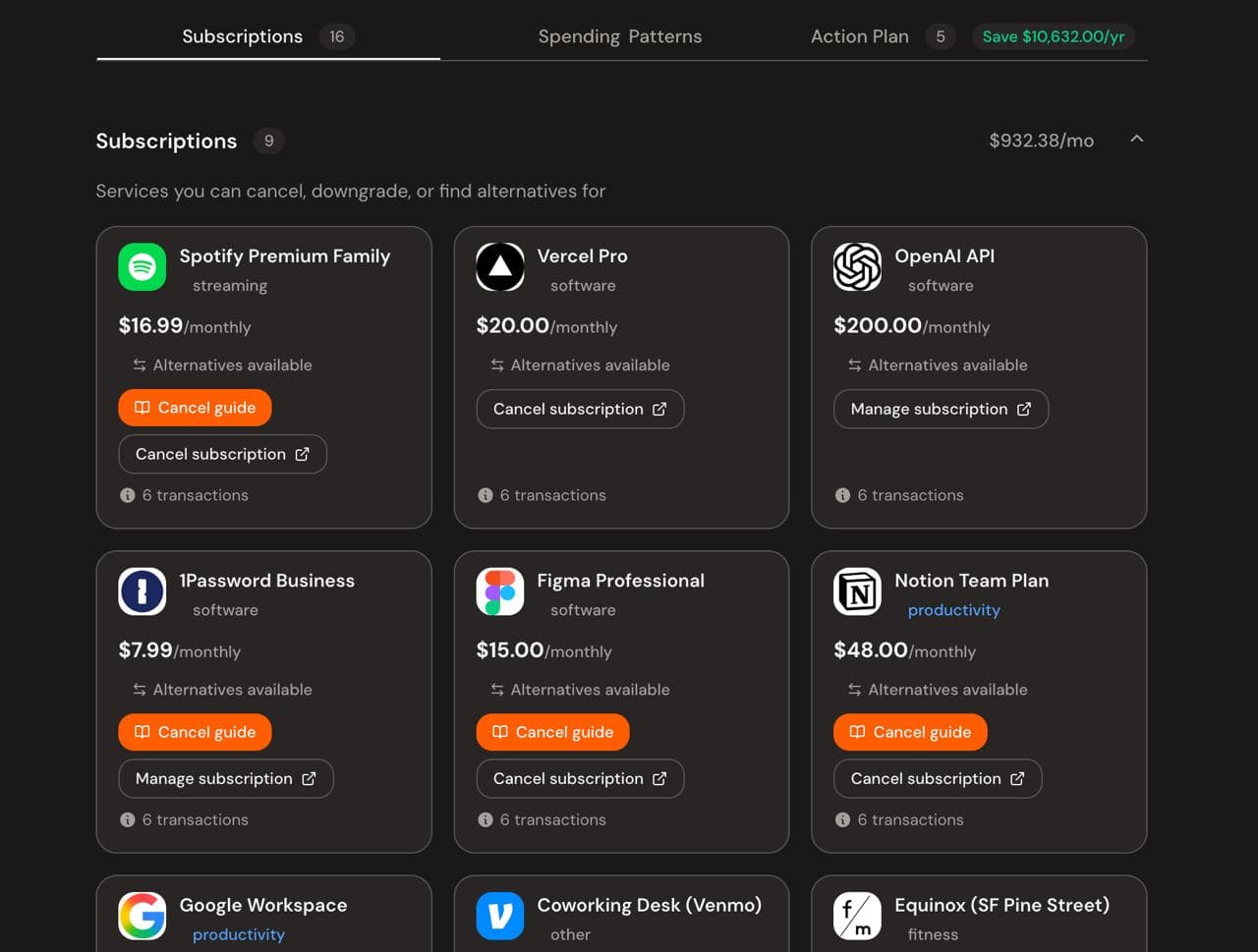Click the 1Password Business logo icon
The height and width of the screenshot is (952, 1258).
tap(143, 591)
